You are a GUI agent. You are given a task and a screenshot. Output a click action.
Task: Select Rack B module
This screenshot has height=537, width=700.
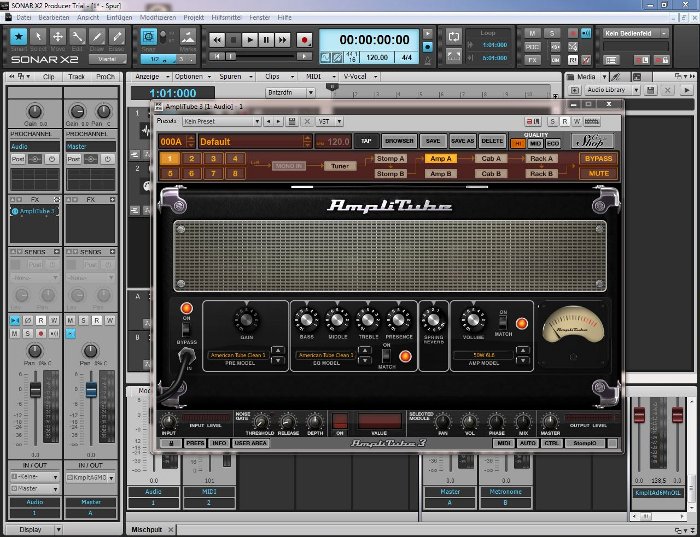542,174
